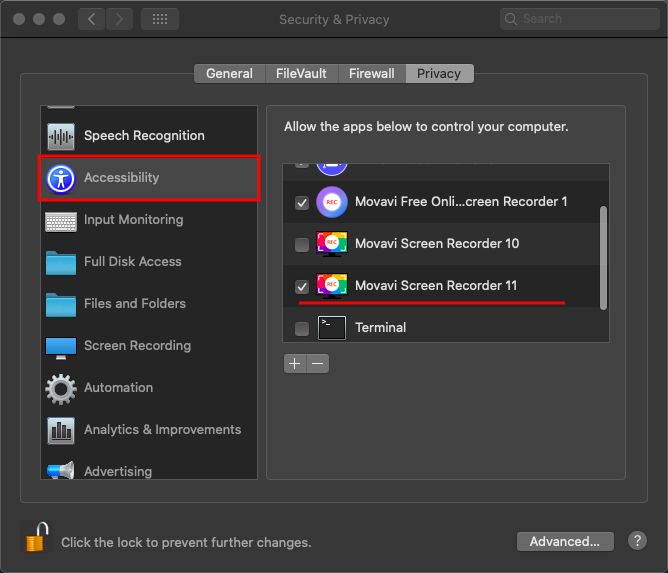
Task: Show all preferences with grid button
Action: 160,19
